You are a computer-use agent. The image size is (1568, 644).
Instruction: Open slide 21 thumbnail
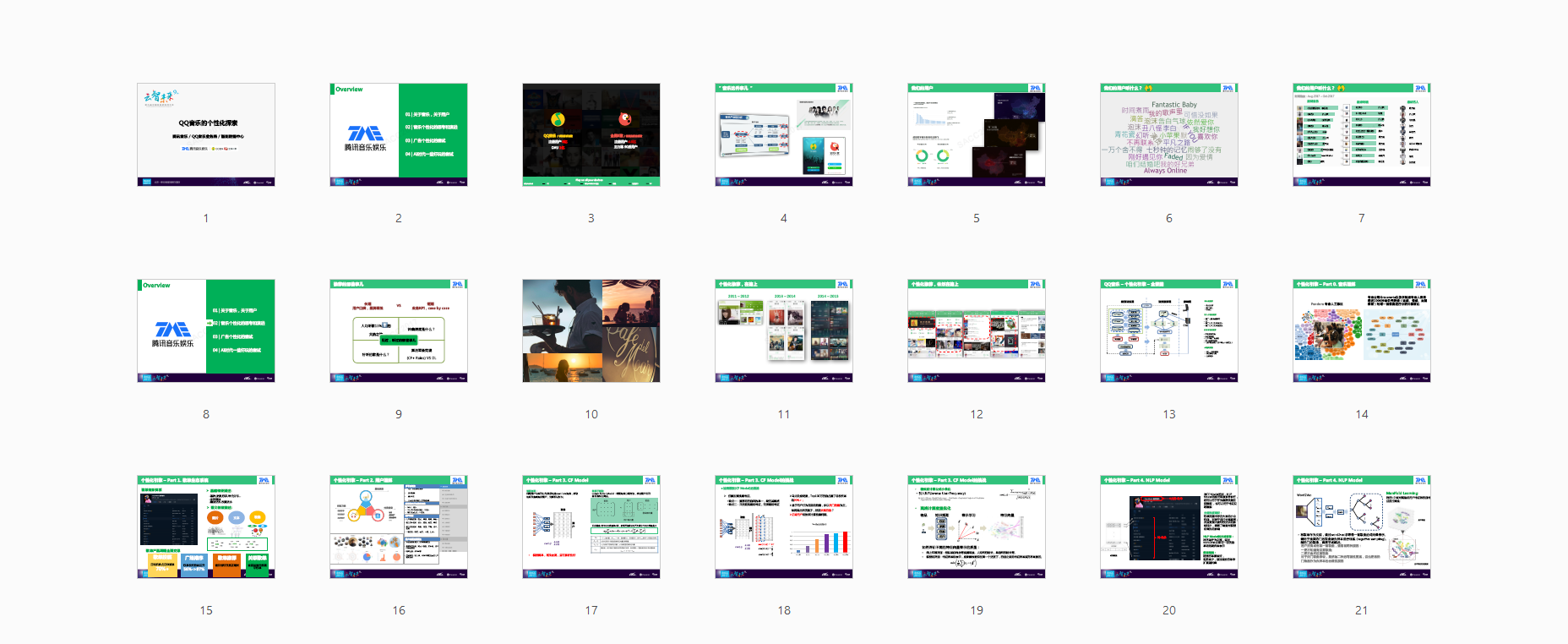tap(1362, 527)
